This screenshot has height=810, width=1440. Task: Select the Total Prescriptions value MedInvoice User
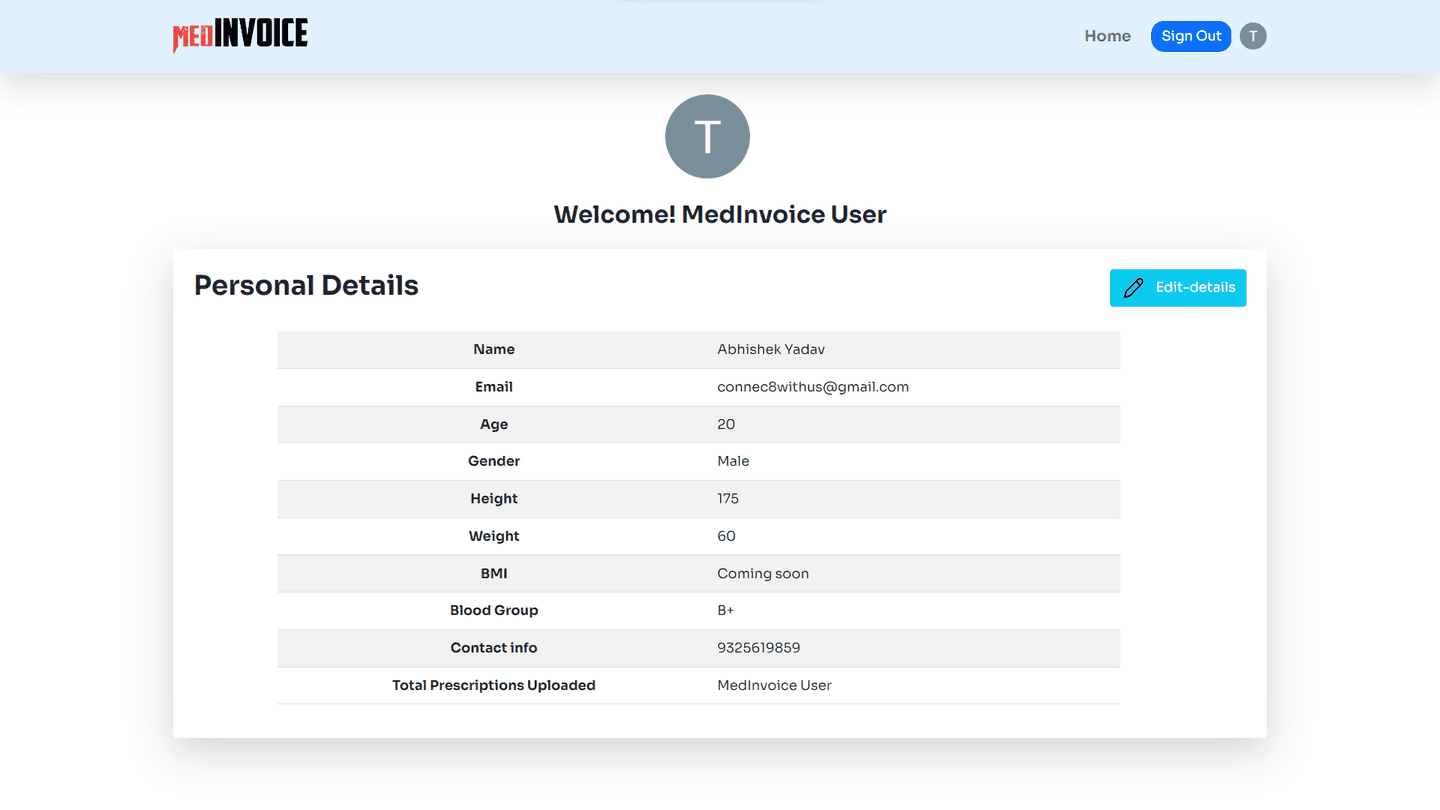(775, 686)
